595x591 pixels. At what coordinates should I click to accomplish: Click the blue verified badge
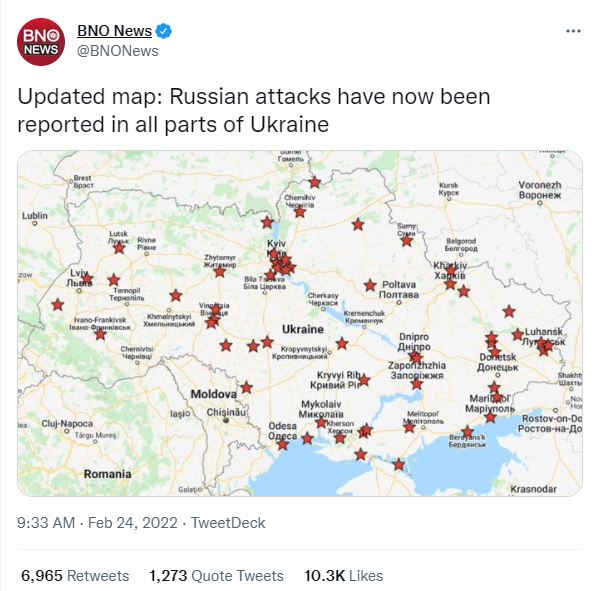point(164,31)
